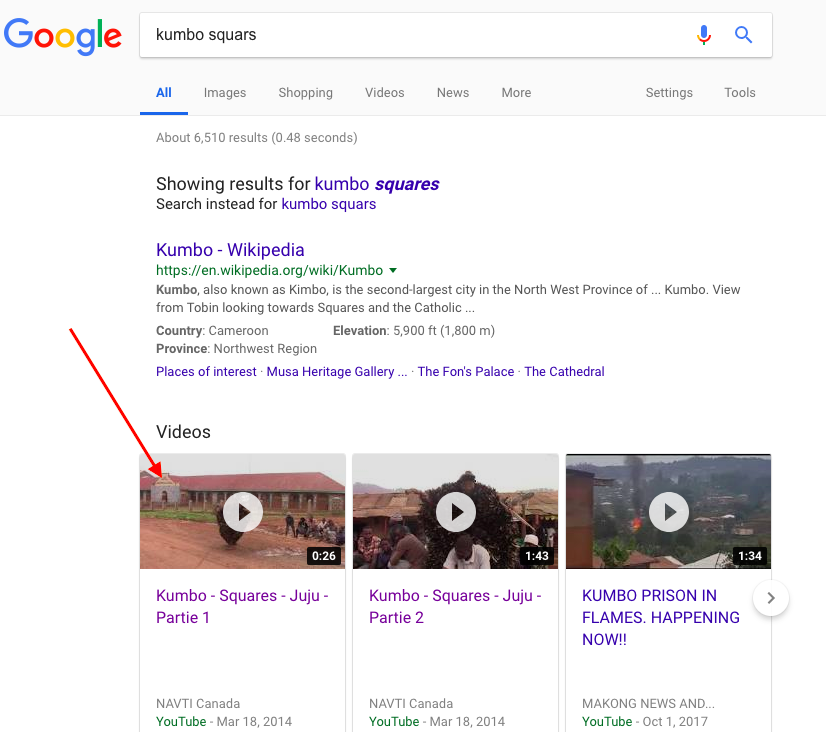Open the Places of interest sitelink

206,372
